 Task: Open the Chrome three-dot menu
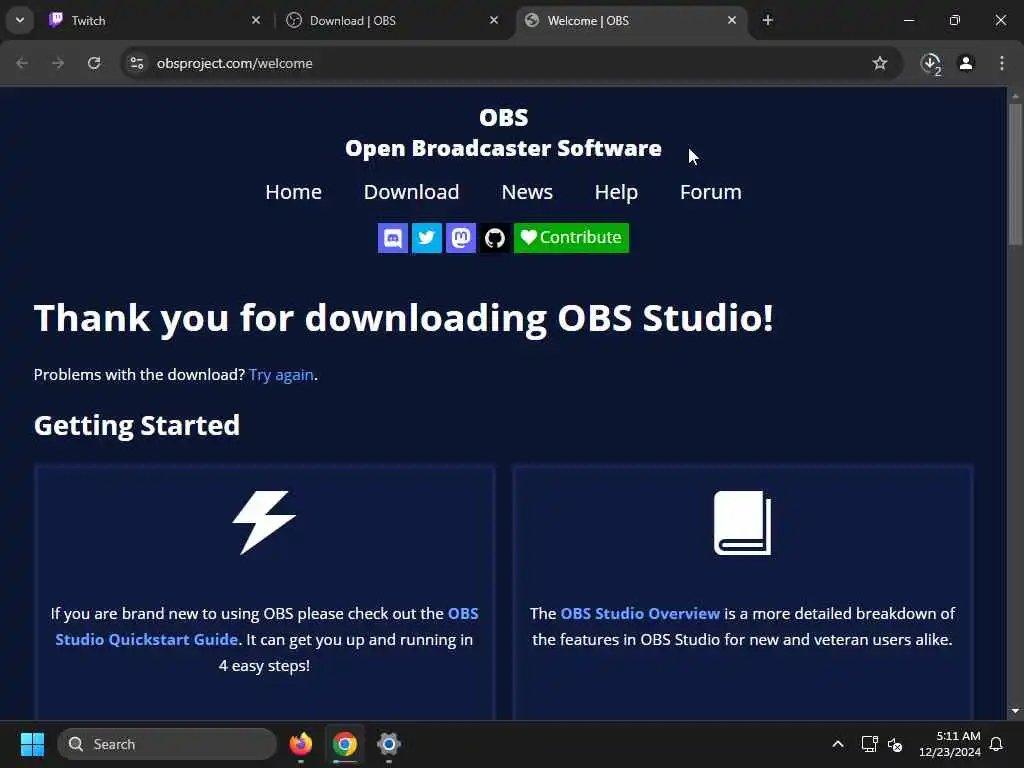coord(1002,63)
